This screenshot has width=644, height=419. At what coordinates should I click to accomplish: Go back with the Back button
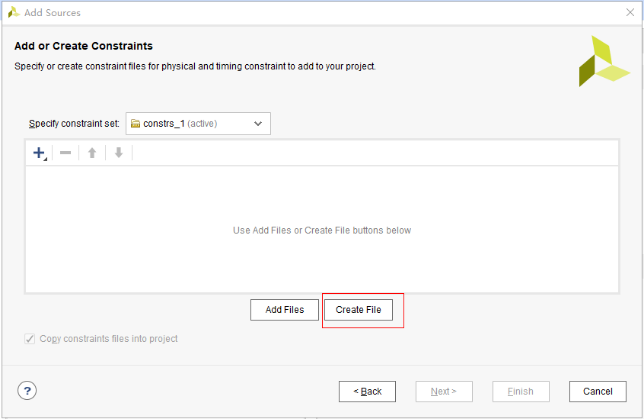[x=367, y=391]
